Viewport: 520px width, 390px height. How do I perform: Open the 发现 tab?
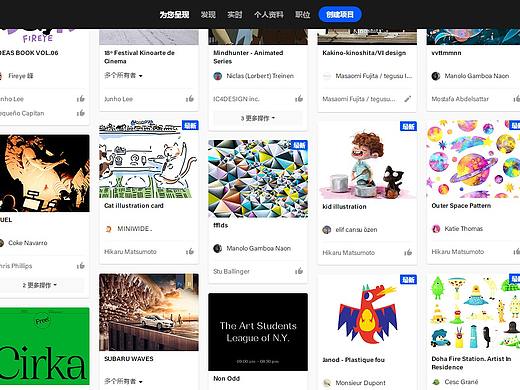click(208, 15)
